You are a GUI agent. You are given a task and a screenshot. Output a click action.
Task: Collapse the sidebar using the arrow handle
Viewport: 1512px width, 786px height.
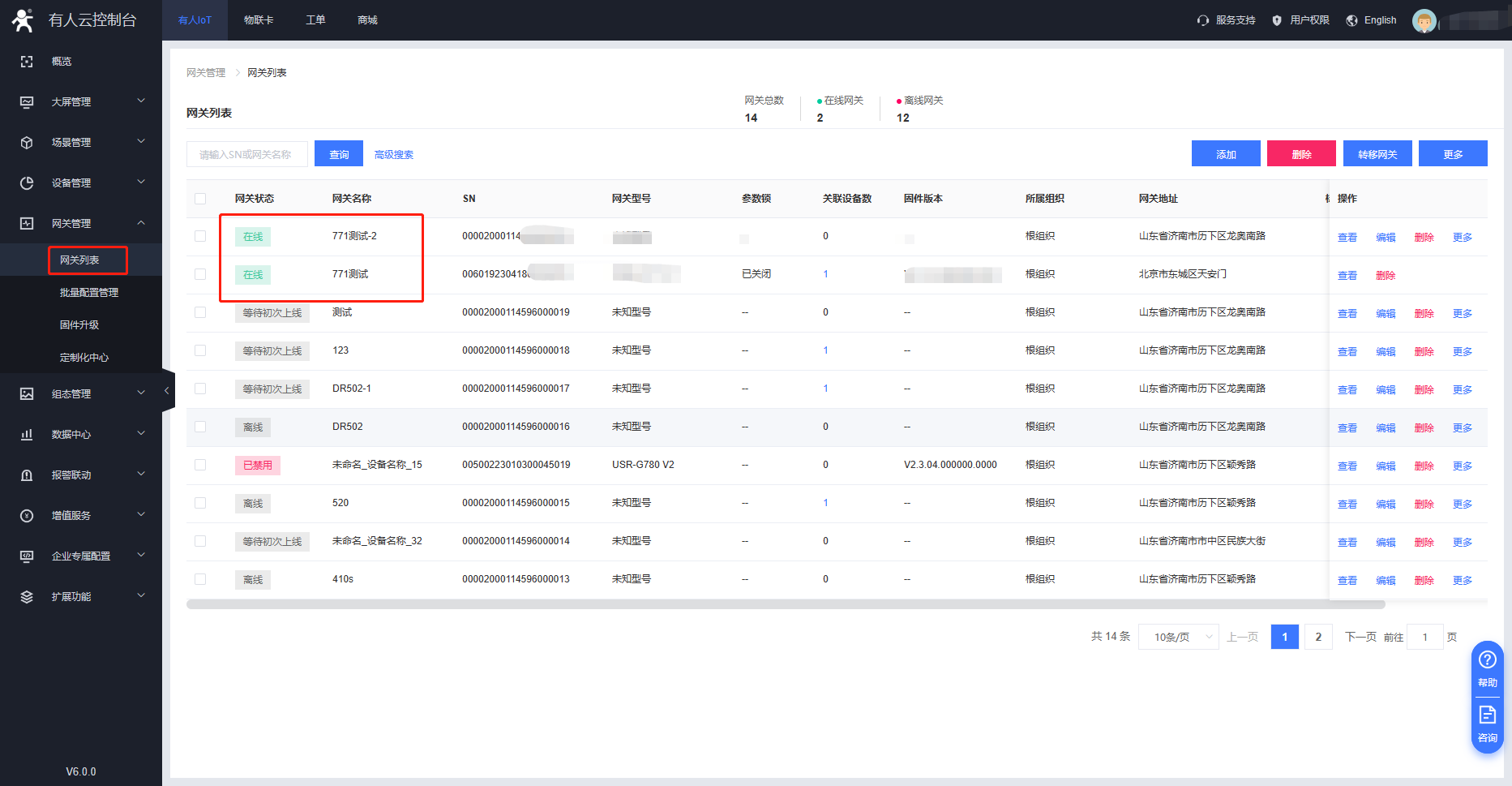pyautogui.click(x=167, y=391)
